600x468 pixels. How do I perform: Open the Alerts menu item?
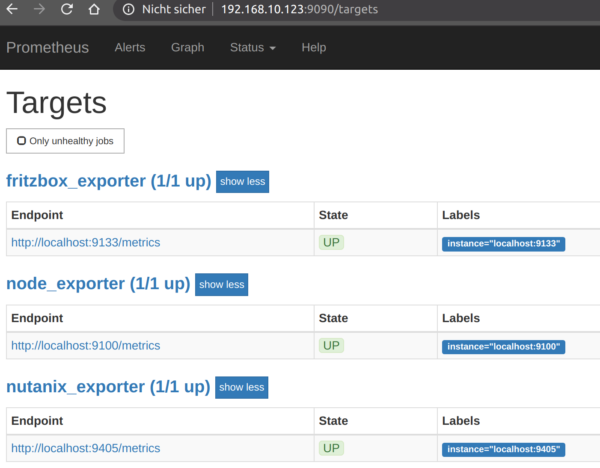pos(130,47)
